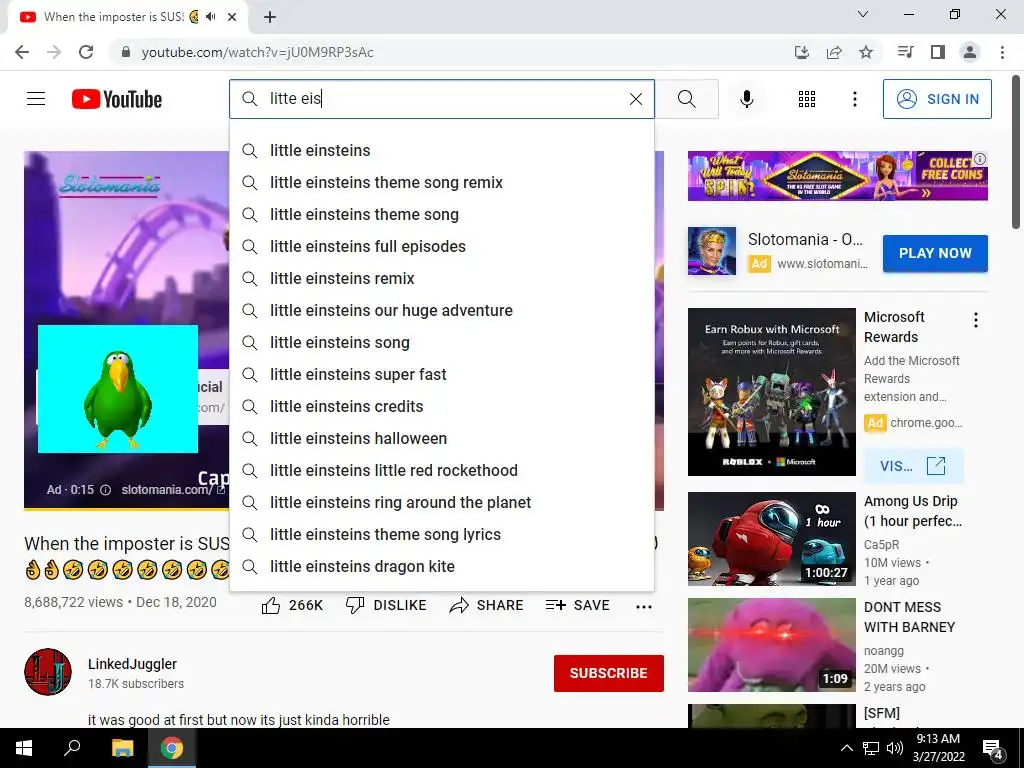This screenshot has width=1024, height=768.
Task: Go back in Chrome
Action: tap(22, 52)
